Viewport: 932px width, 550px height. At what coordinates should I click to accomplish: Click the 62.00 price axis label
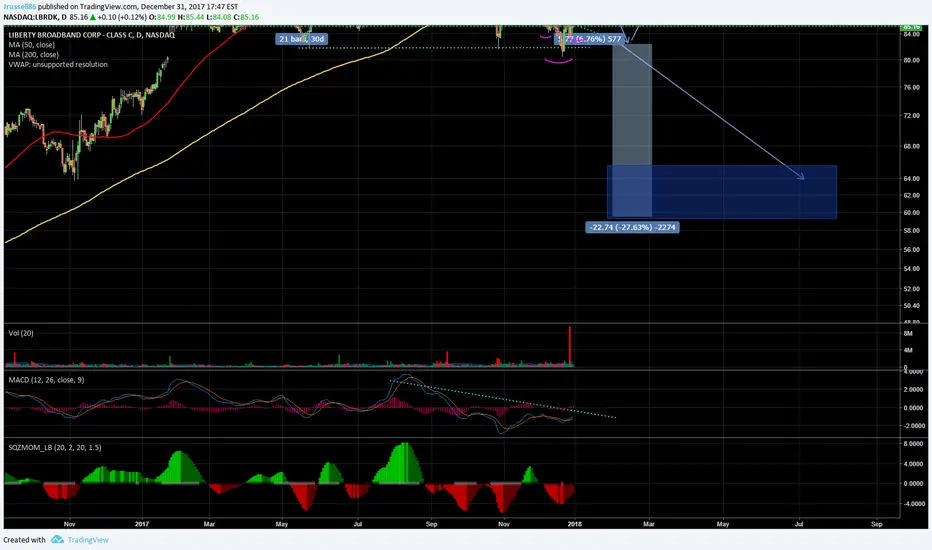coord(911,195)
